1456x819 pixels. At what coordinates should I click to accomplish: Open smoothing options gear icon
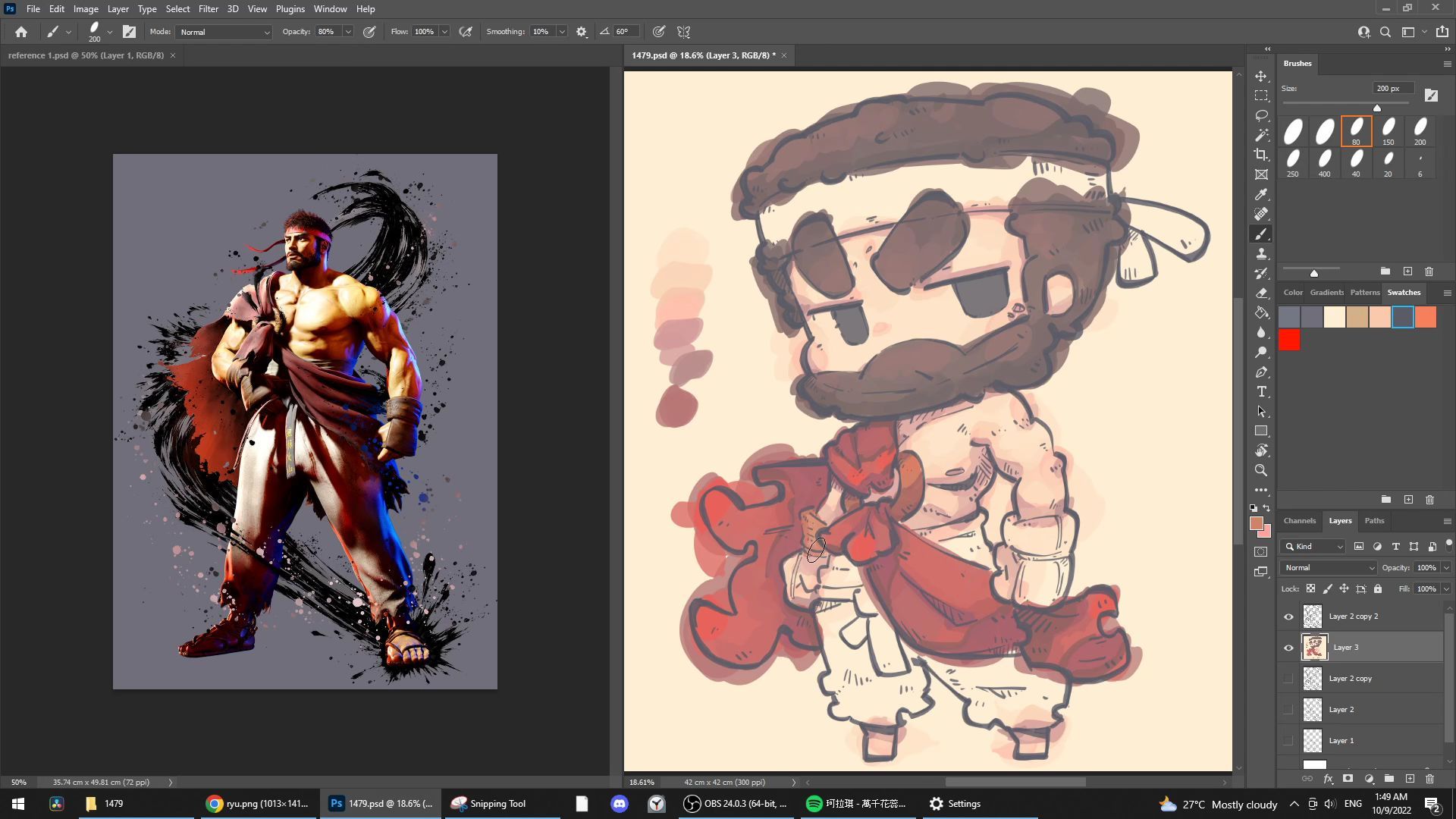pyautogui.click(x=582, y=32)
